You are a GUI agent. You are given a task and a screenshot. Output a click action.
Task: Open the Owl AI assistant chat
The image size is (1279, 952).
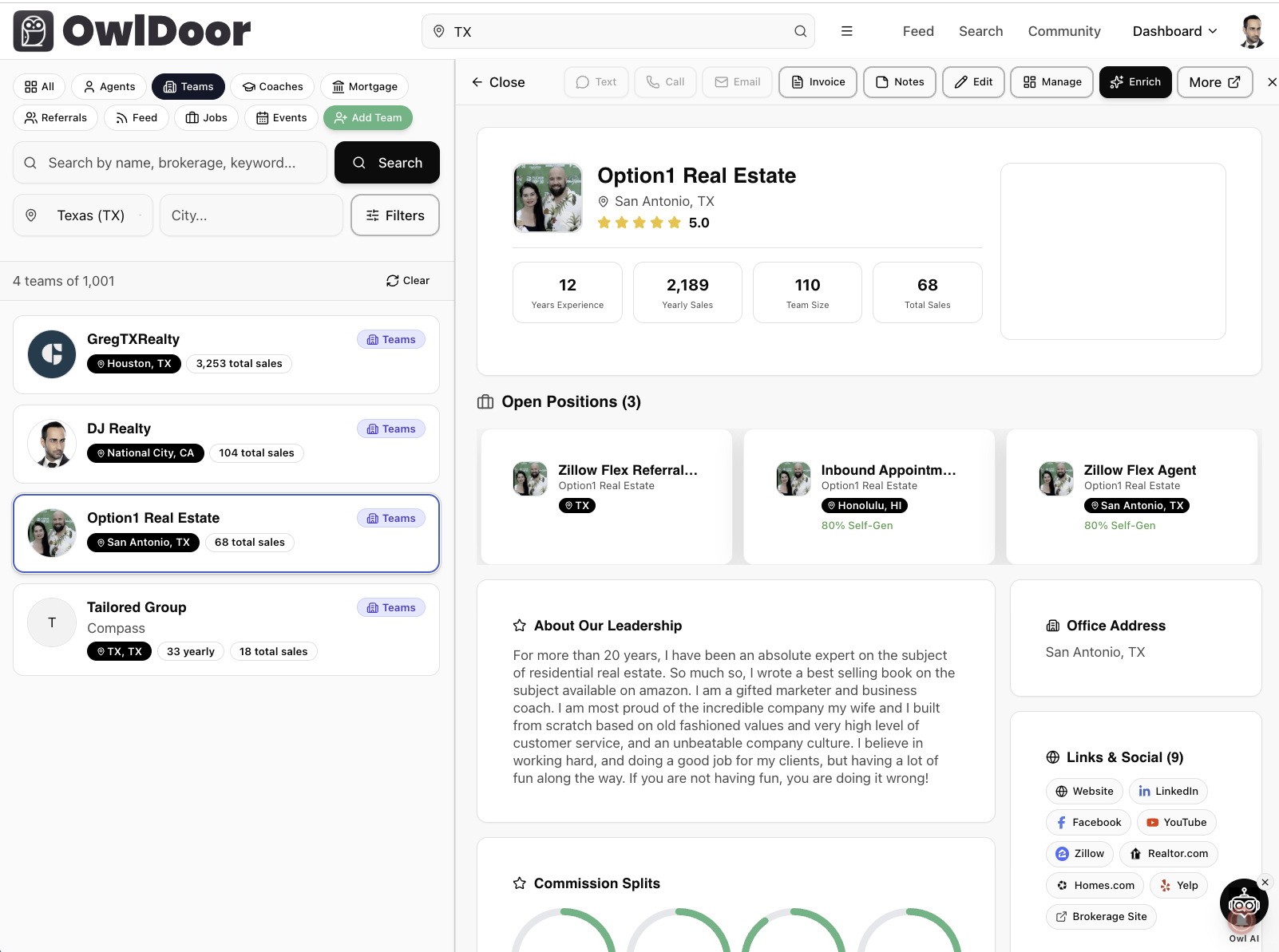[1243, 906]
